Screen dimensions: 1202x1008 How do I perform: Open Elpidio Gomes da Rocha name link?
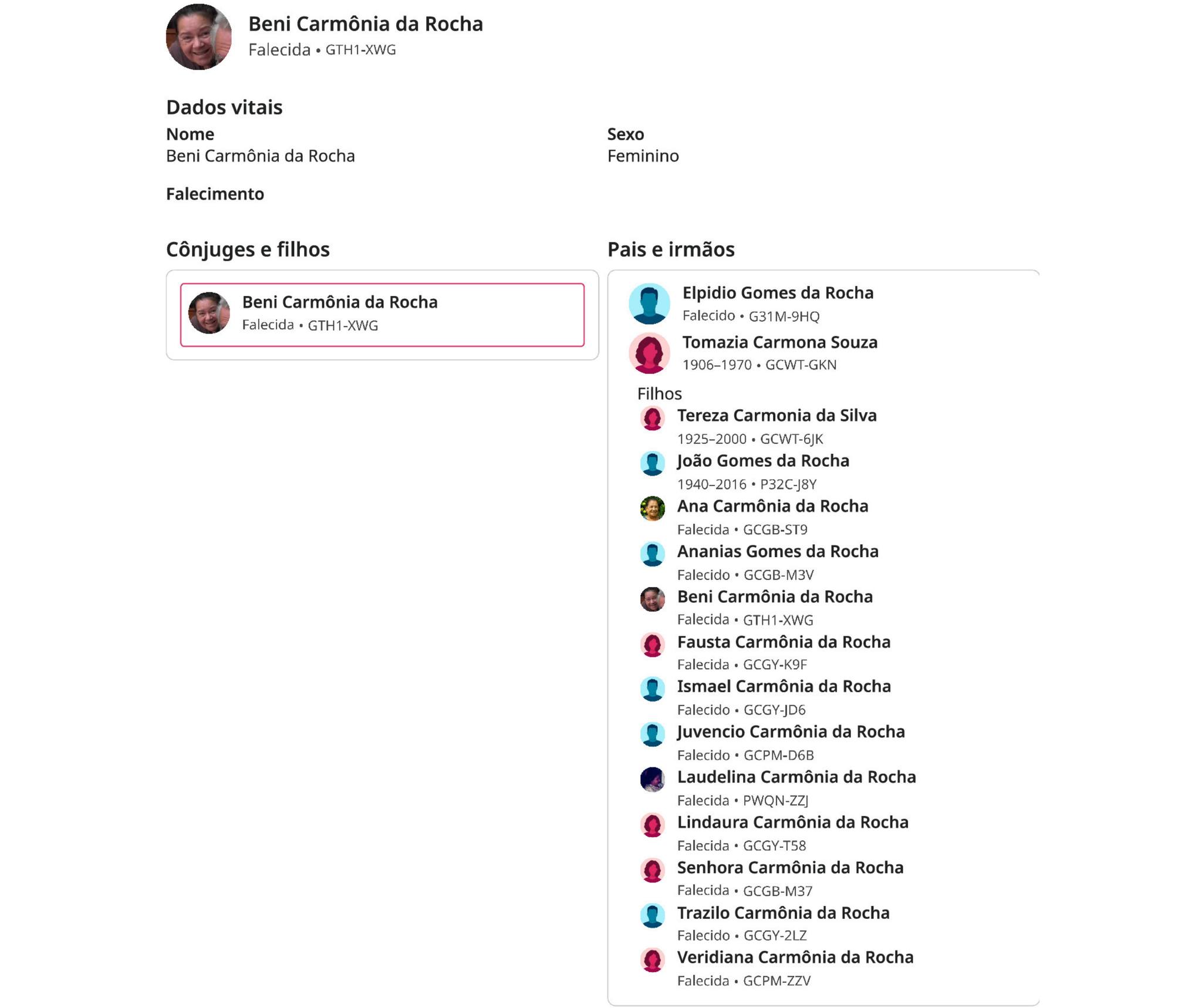[x=778, y=293]
